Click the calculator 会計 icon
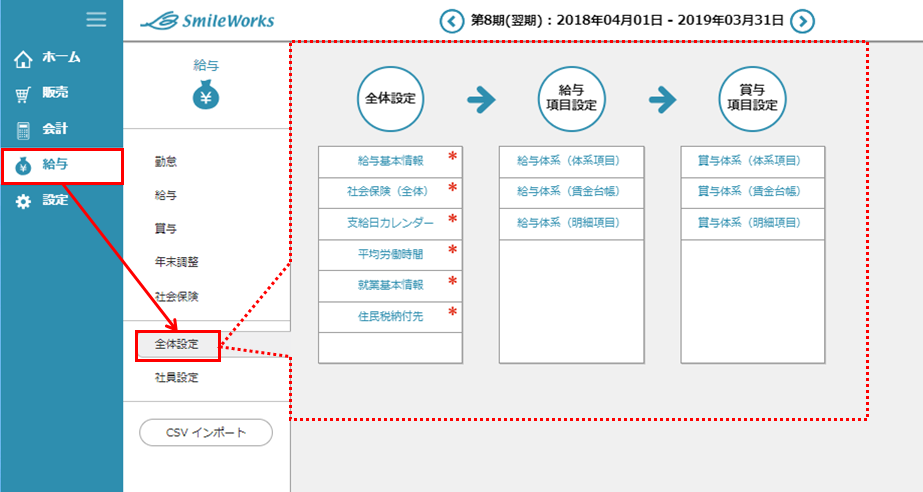The width and height of the screenshot is (923, 492). coord(23,130)
